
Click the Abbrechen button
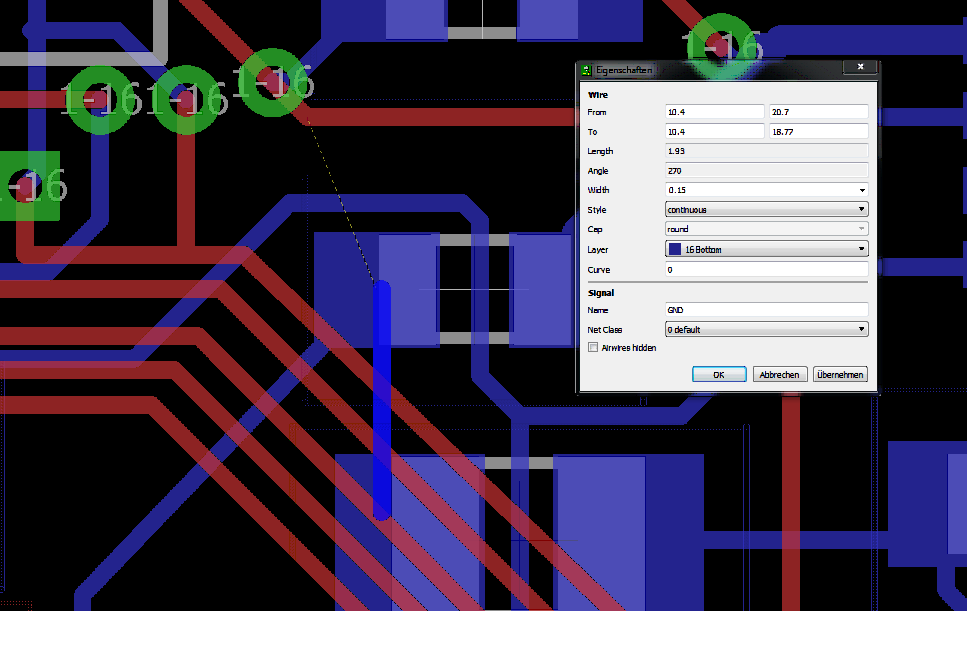coord(780,374)
